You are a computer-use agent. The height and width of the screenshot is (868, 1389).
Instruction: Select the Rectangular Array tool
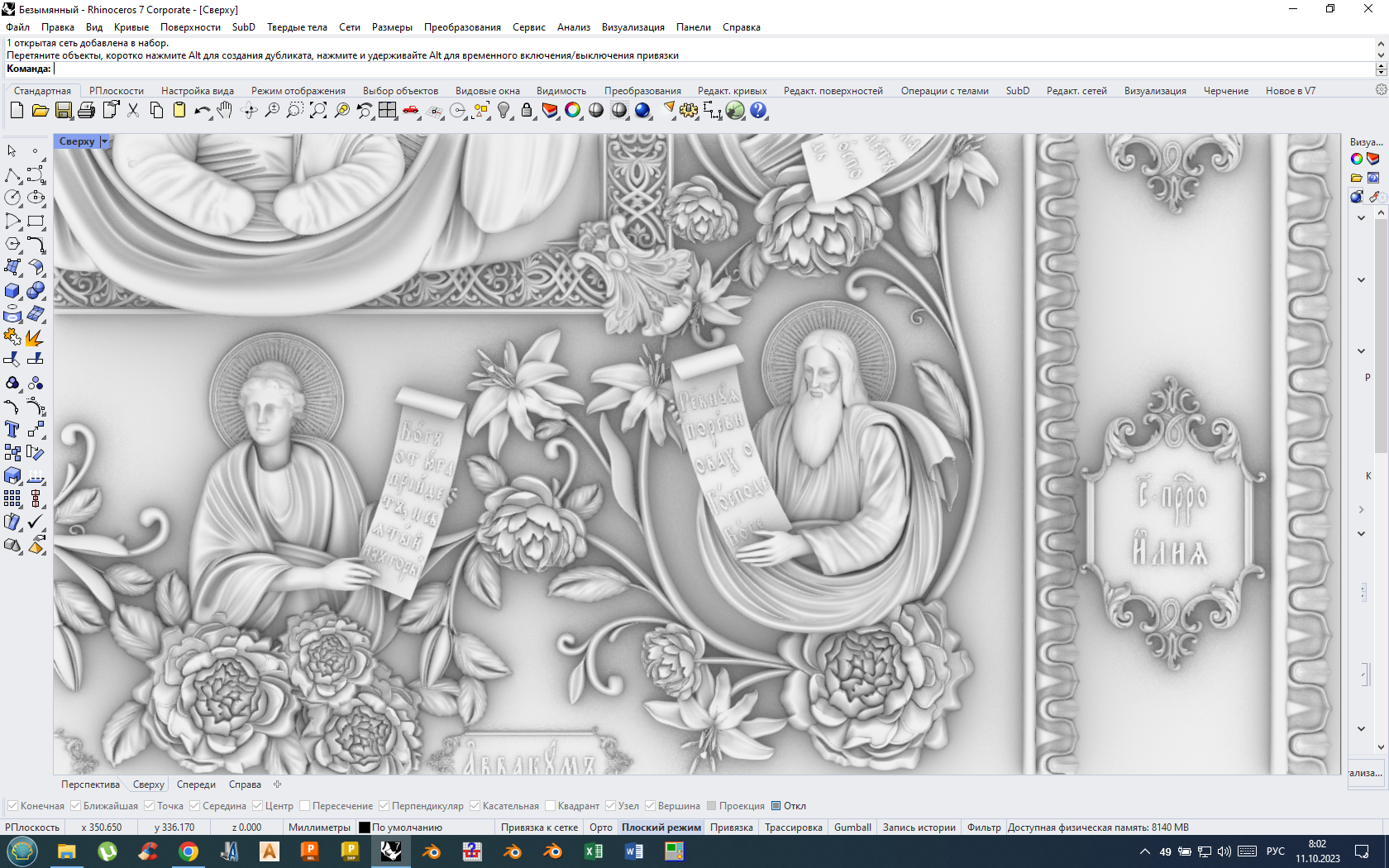pos(12,498)
